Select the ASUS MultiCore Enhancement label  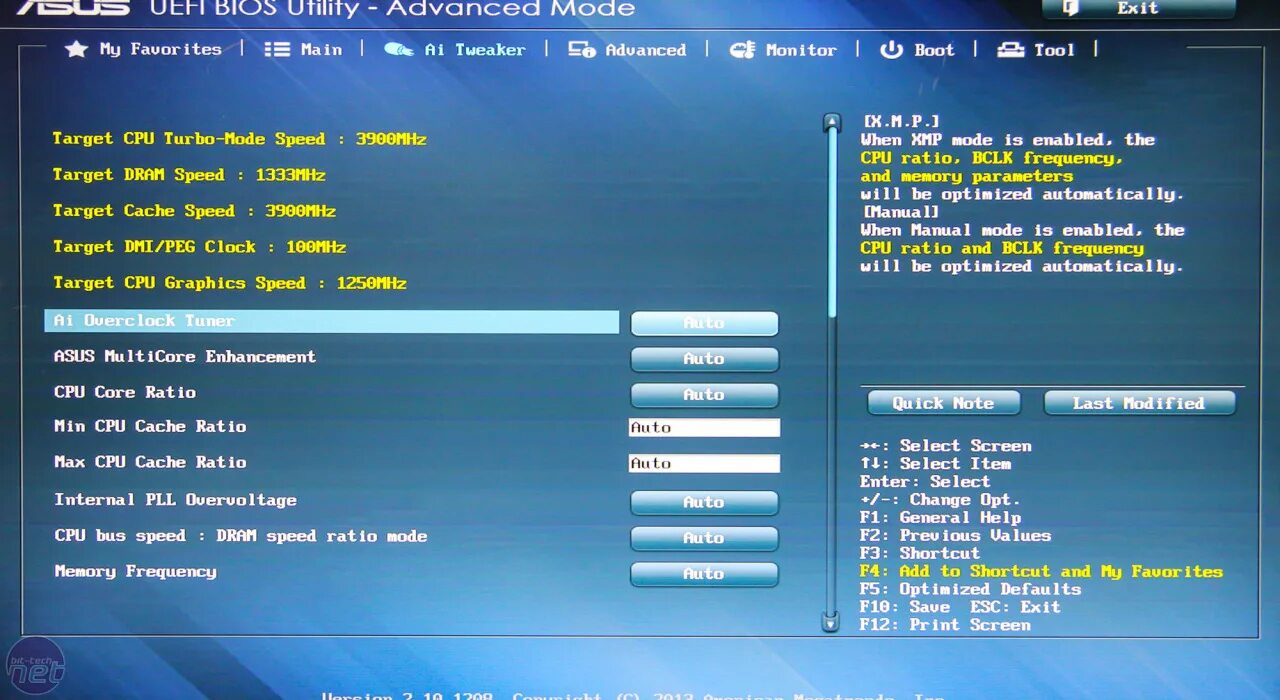point(185,357)
